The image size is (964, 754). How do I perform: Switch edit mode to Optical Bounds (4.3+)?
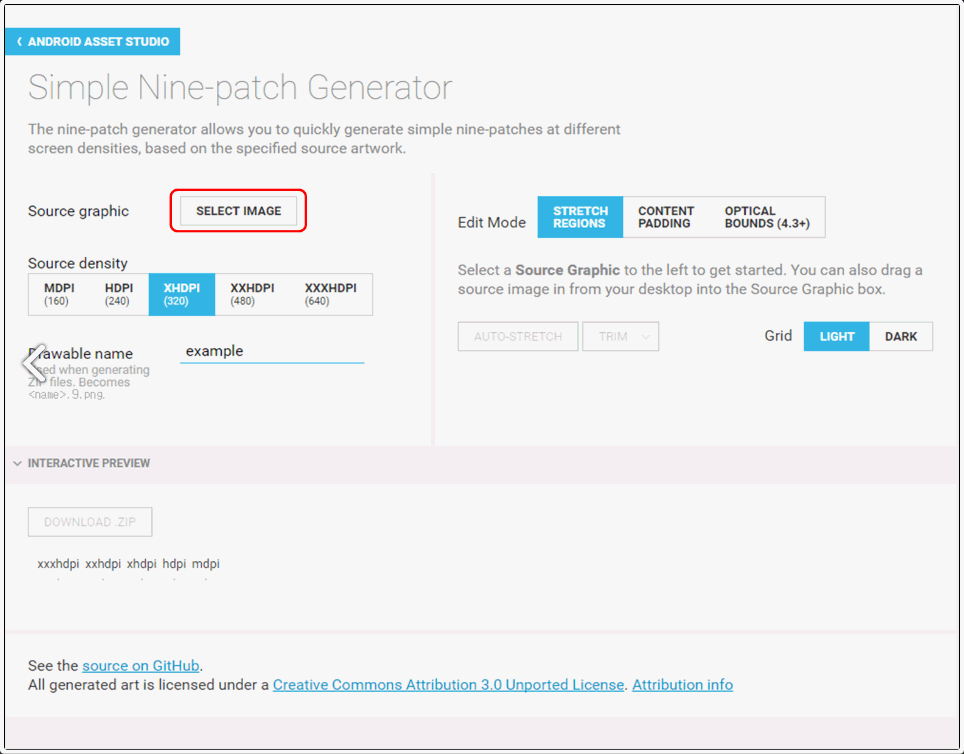tap(767, 217)
